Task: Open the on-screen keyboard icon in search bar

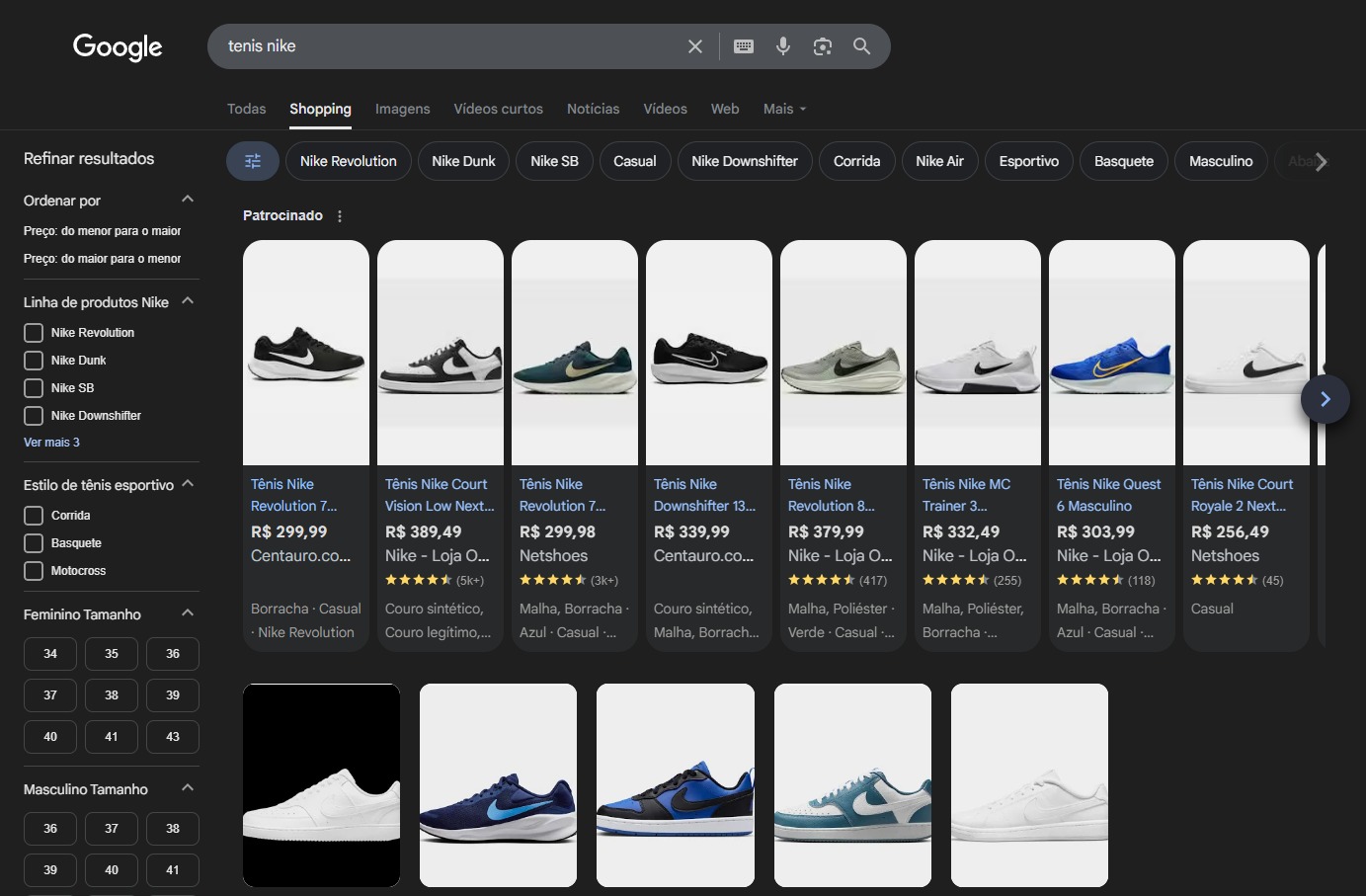Action: pos(743,45)
